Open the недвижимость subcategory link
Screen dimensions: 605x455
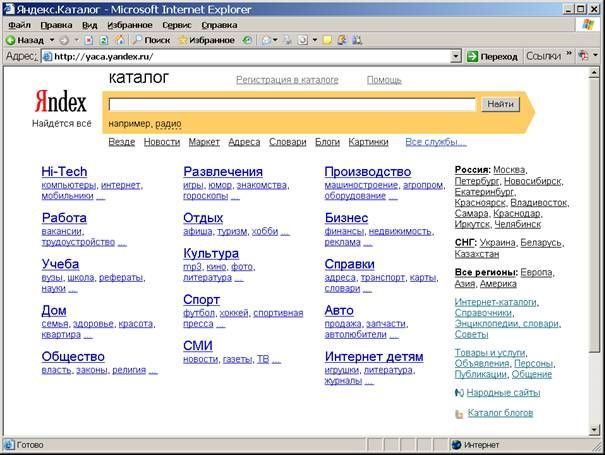point(400,232)
